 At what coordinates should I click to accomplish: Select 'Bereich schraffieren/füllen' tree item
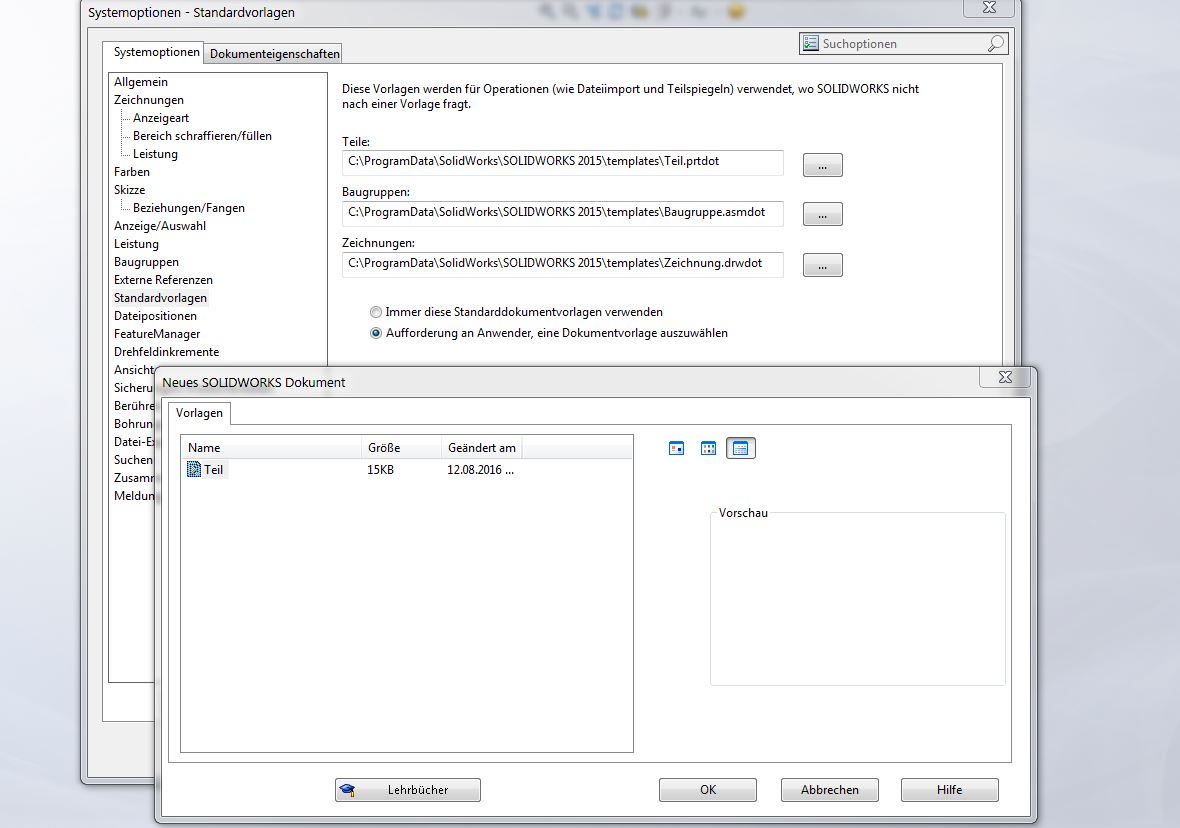click(x=202, y=136)
